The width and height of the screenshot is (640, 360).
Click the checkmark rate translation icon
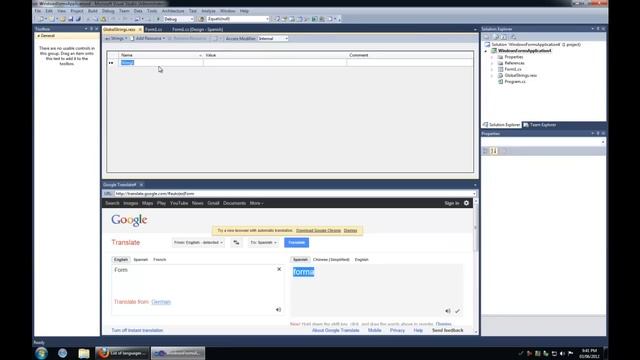pos(457,311)
